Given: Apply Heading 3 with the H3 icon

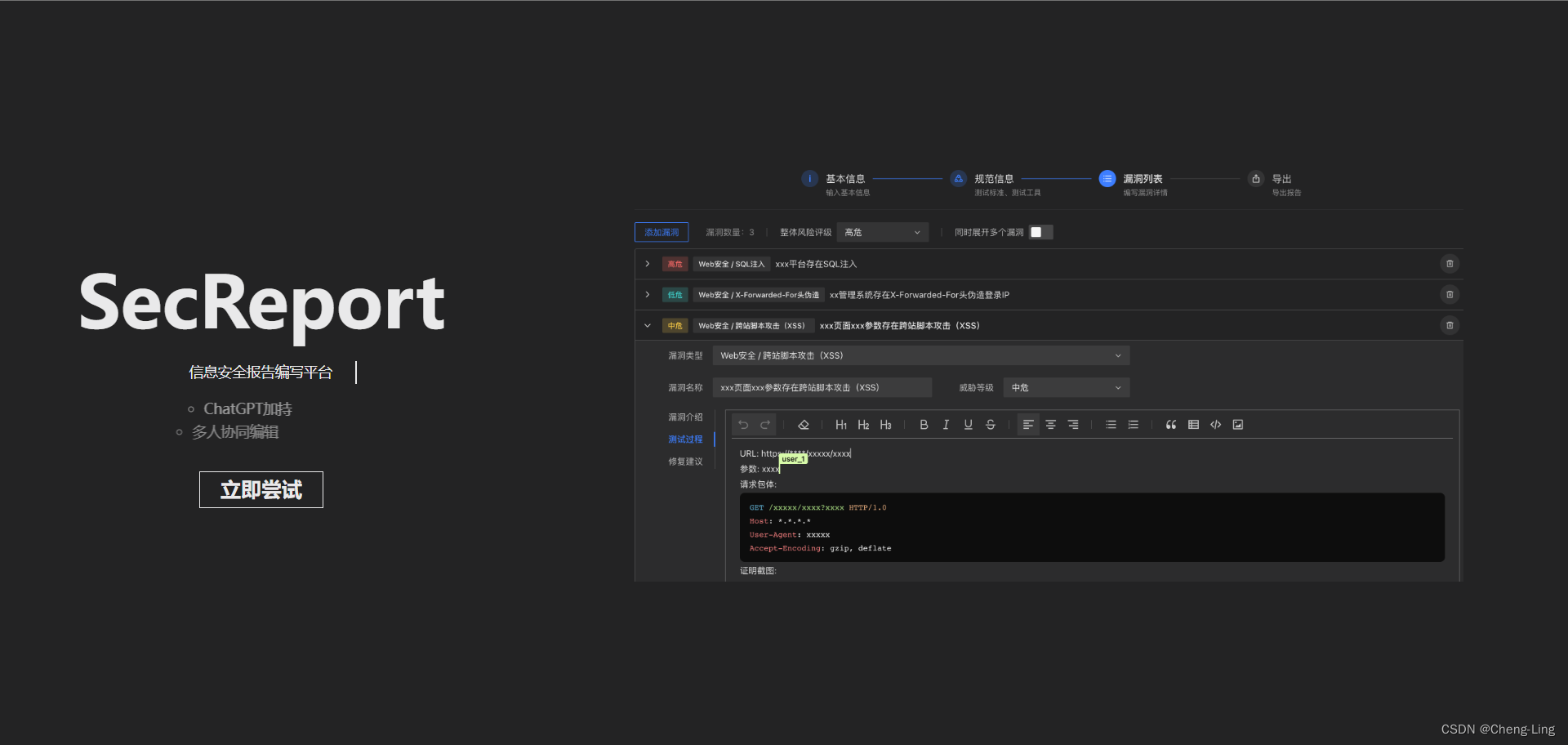Looking at the screenshot, I should 885,425.
